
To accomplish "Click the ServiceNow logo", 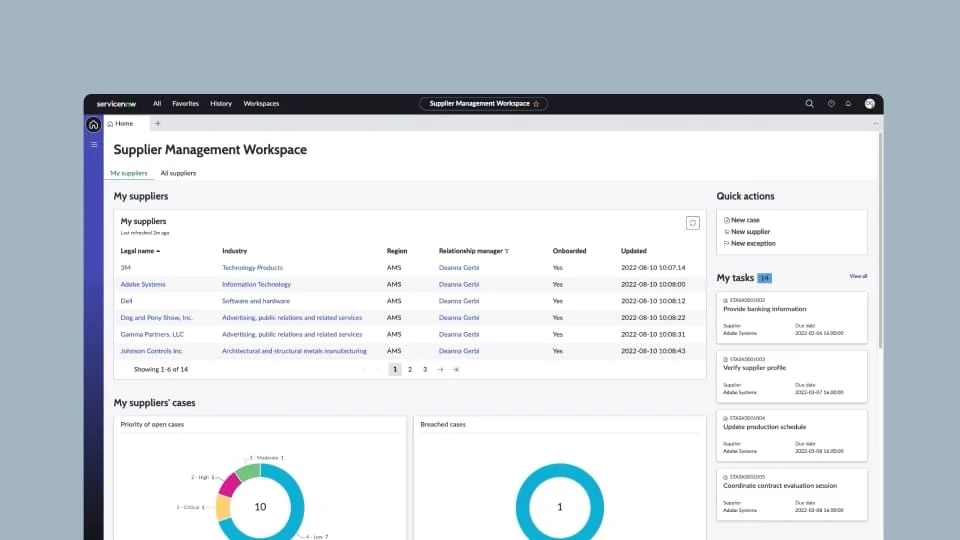I will pyautogui.click(x=116, y=104).
